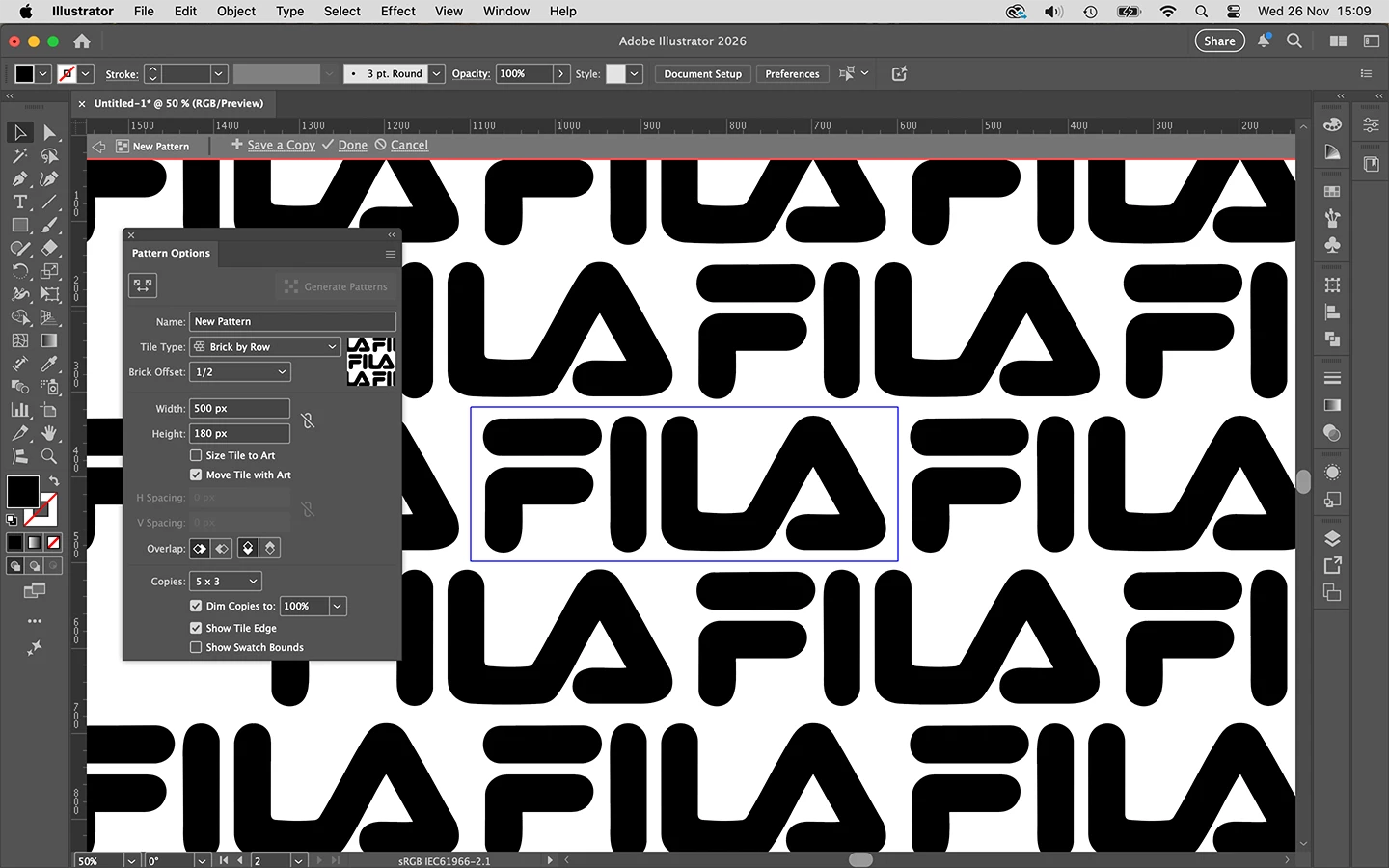Select the Rectangle tool

20,225
